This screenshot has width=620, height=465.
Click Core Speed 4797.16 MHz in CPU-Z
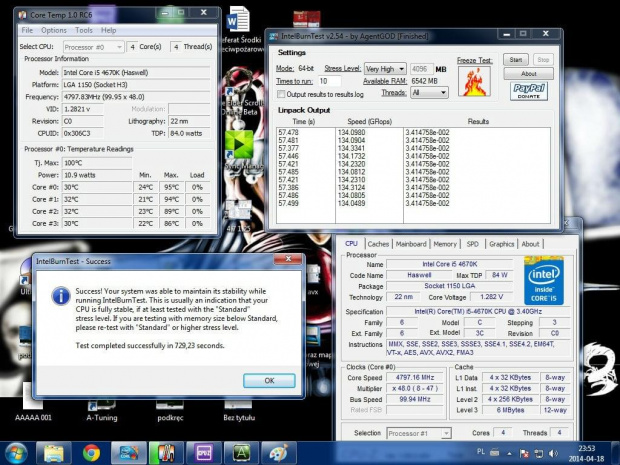point(415,378)
